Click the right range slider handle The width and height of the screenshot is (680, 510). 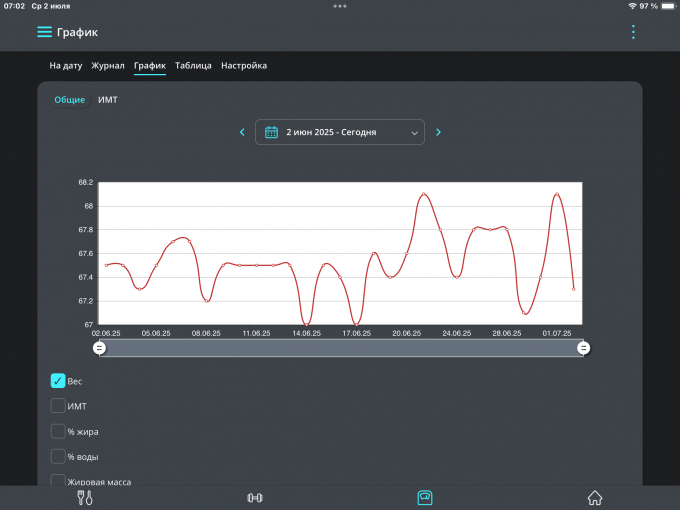click(583, 348)
